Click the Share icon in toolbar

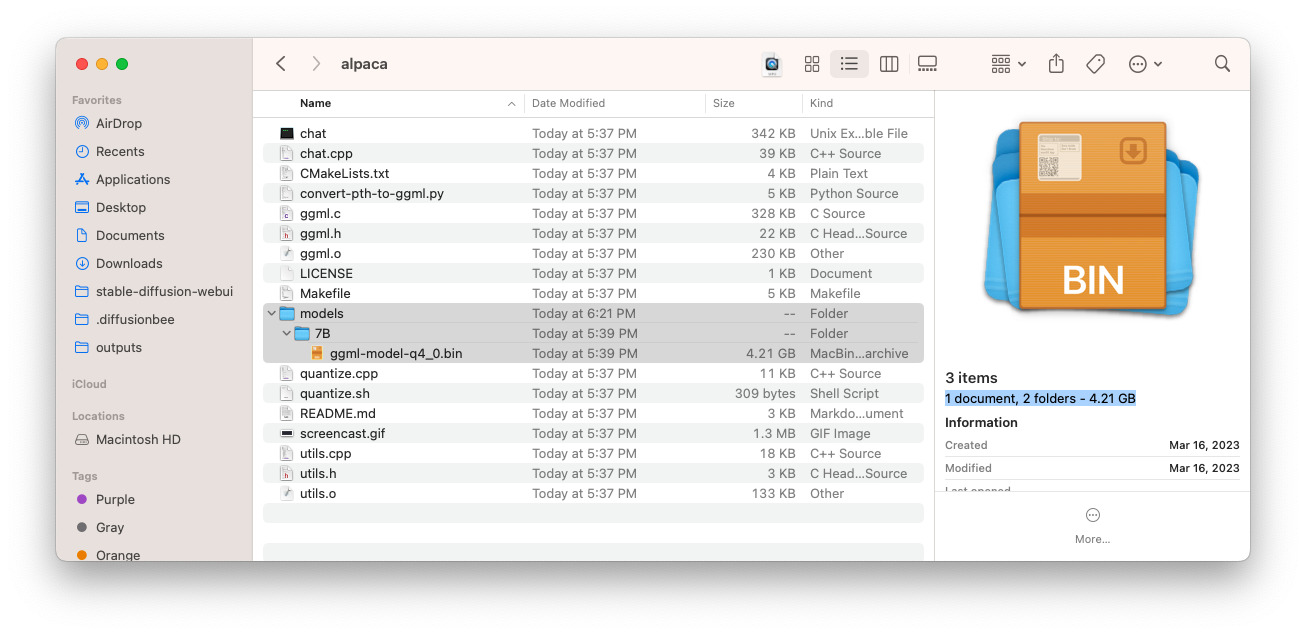point(1056,64)
